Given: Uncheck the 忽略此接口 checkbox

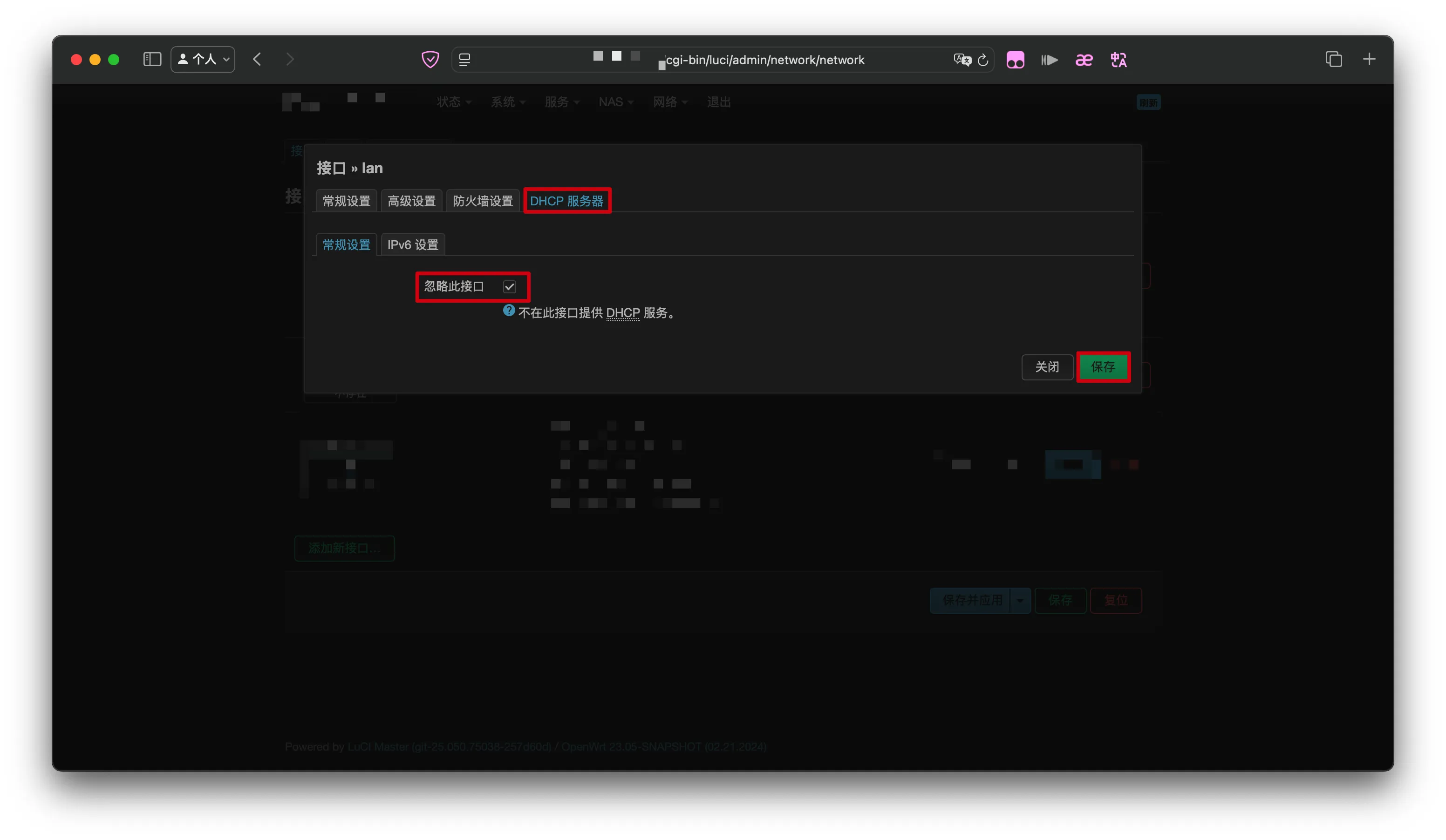Looking at the screenshot, I should 510,287.
